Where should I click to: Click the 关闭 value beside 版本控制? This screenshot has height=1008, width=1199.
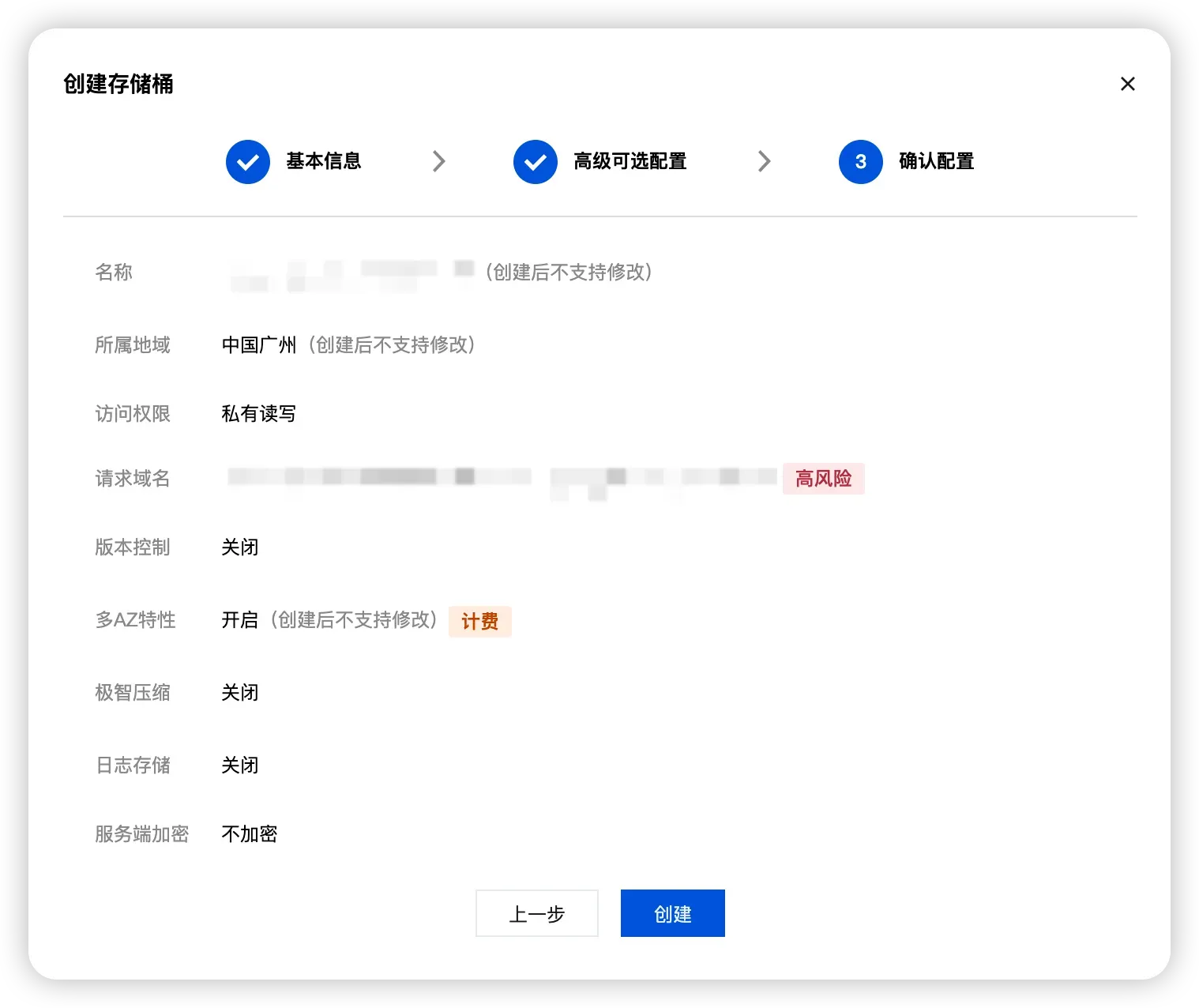click(239, 547)
